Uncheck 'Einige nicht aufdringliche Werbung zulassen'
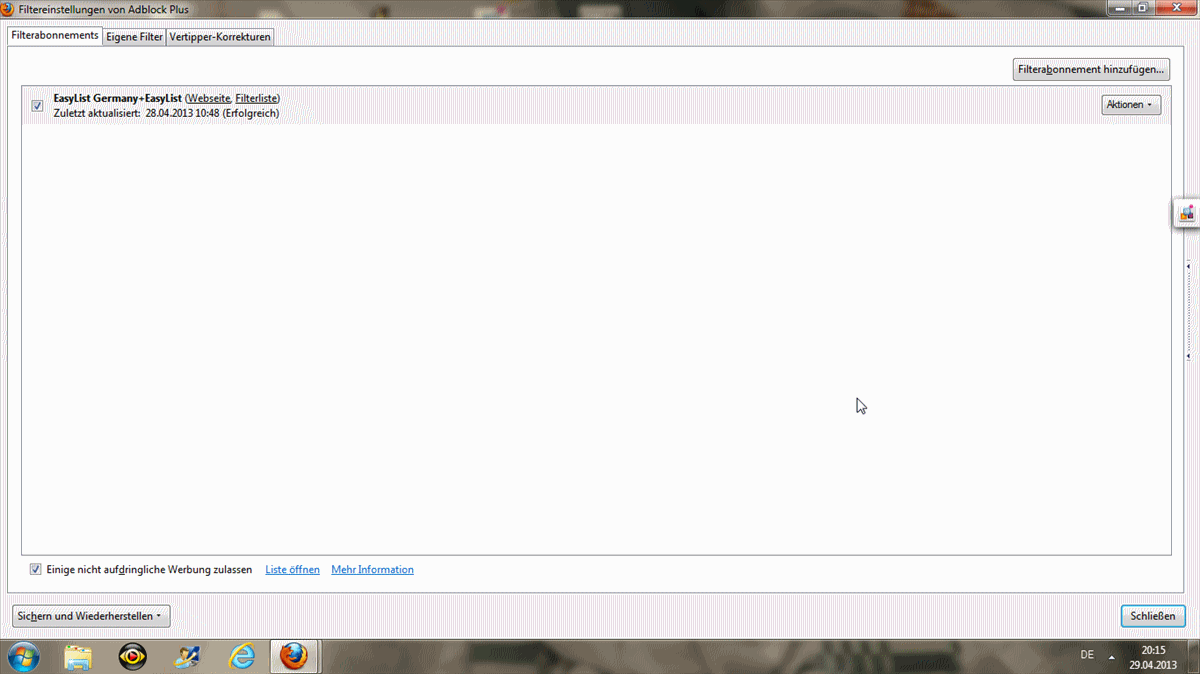 point(36,570)
